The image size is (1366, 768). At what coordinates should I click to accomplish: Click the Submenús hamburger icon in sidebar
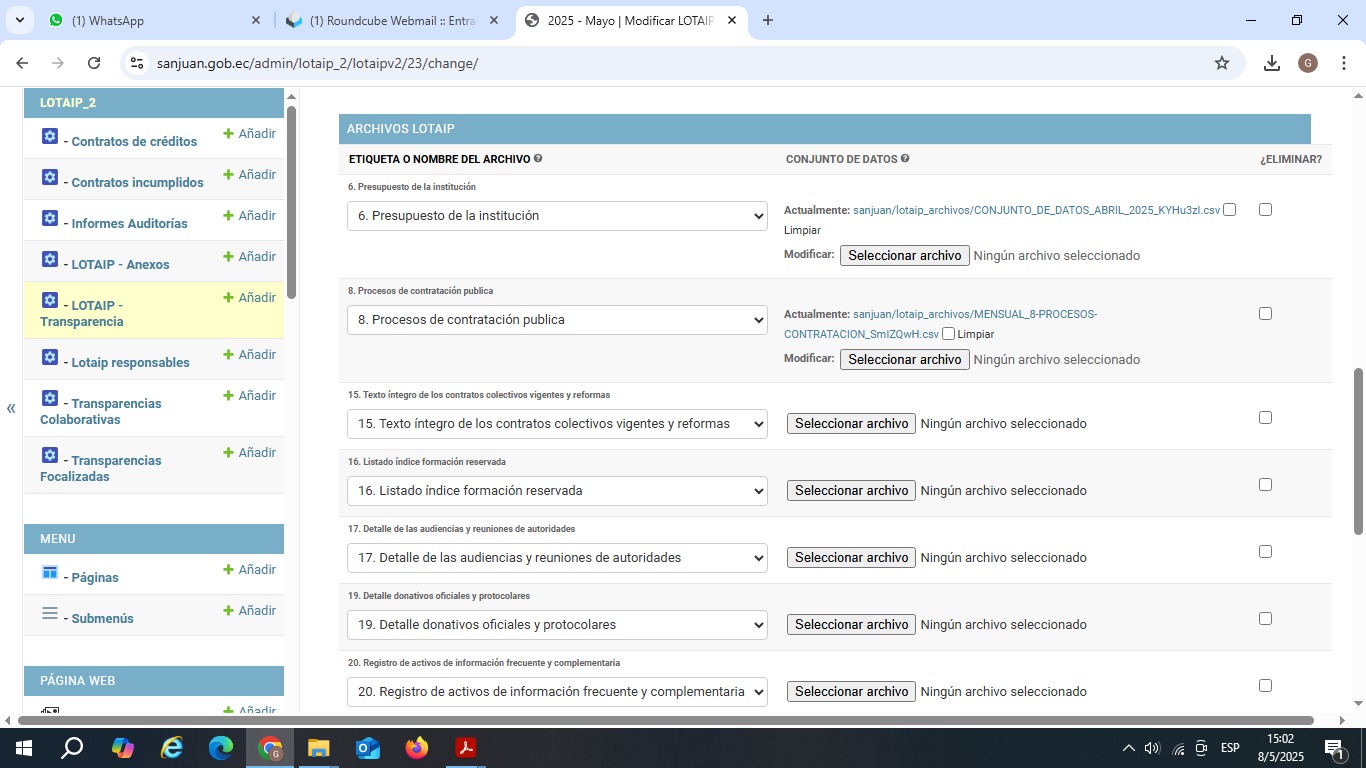[x=50, y=613]
